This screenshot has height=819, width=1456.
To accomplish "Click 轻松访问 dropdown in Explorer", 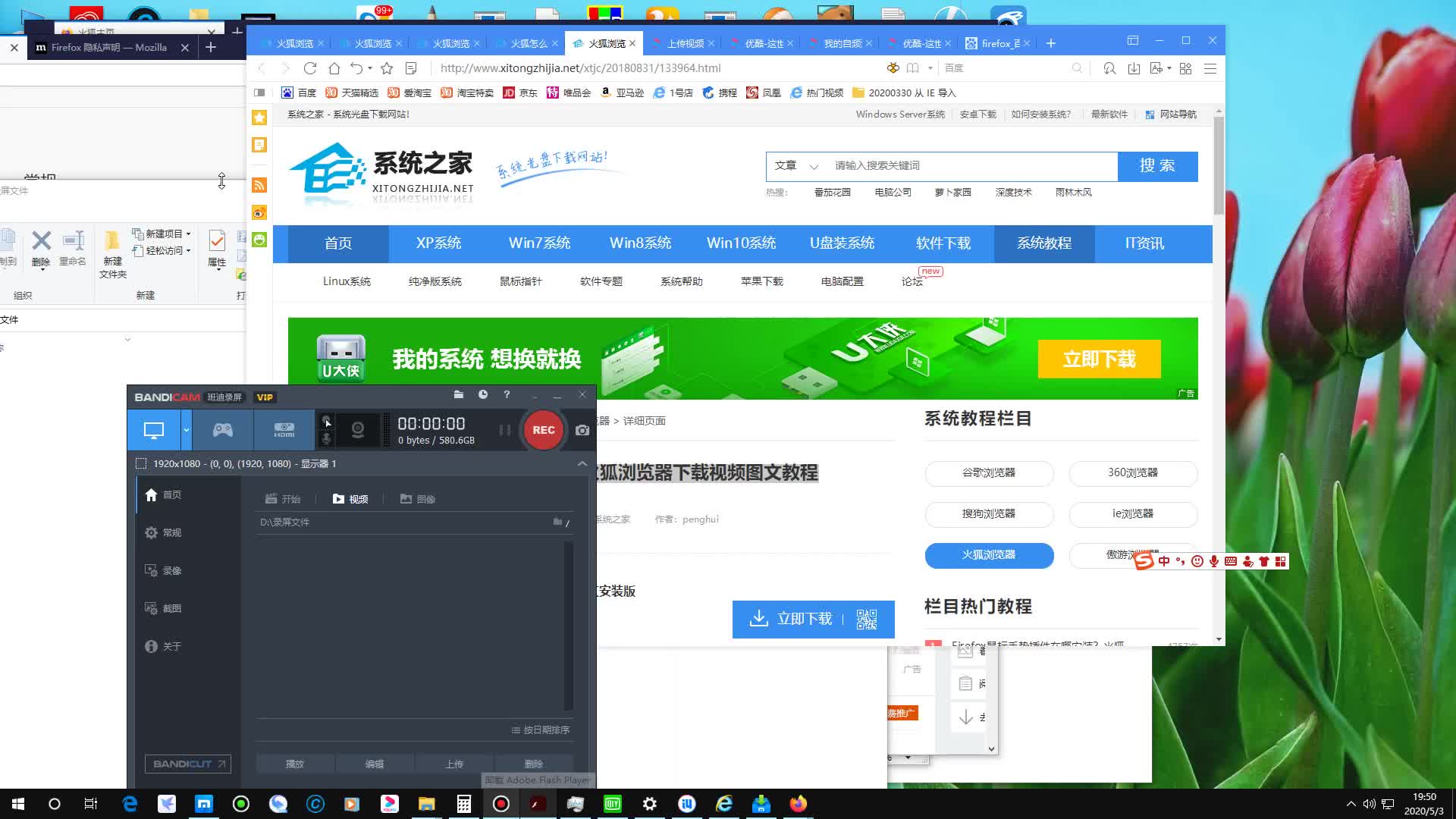I will coord(162,250).
